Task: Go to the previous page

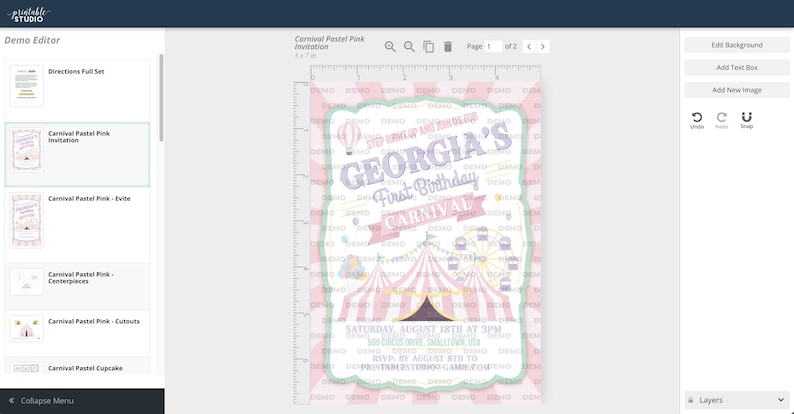Action: [529, 47]
